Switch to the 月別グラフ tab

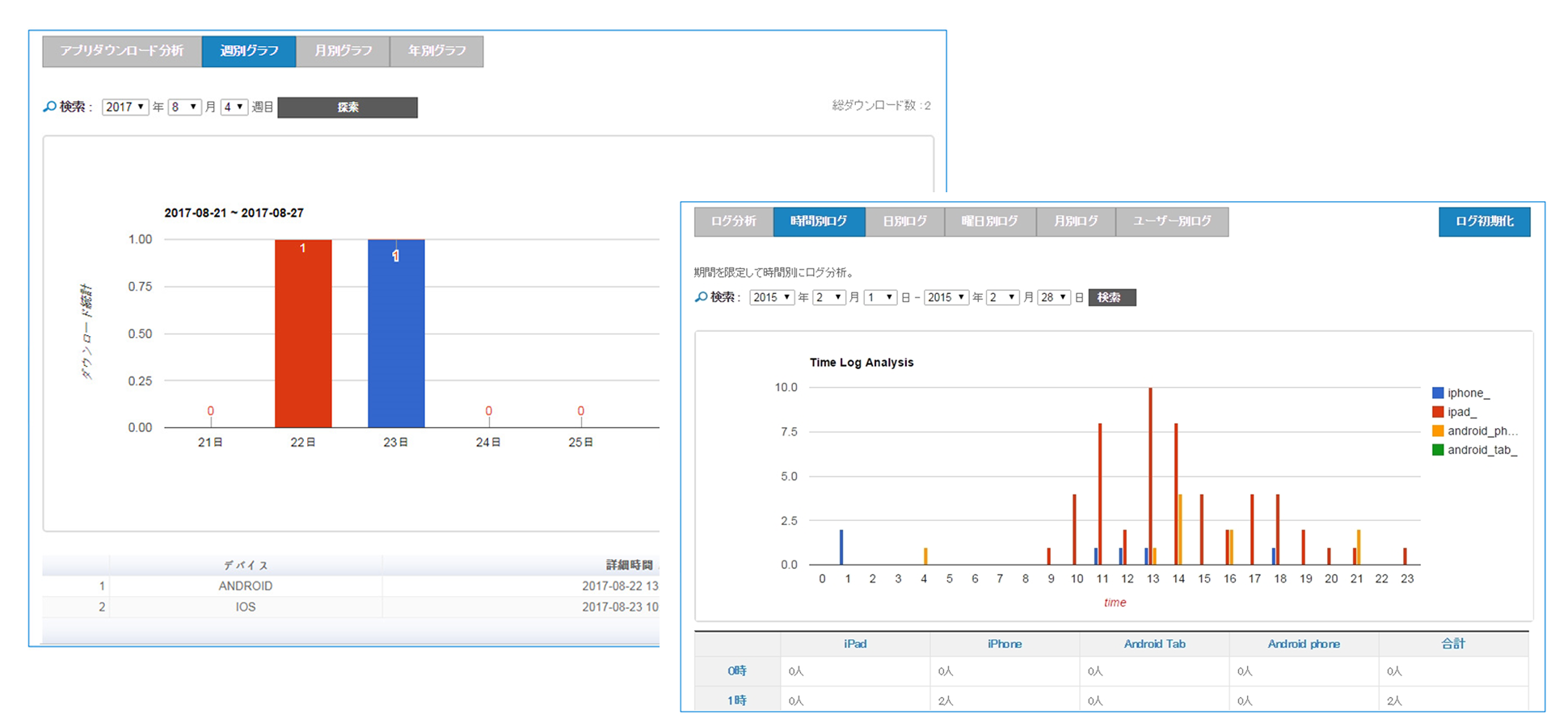343,51
